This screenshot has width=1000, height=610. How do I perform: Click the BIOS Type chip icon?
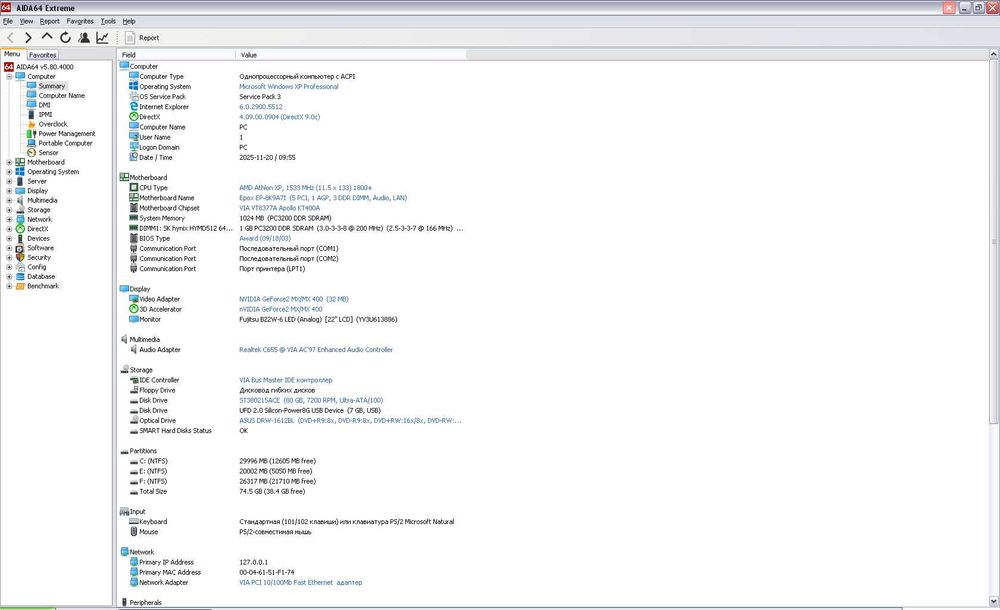coord(134,238)
